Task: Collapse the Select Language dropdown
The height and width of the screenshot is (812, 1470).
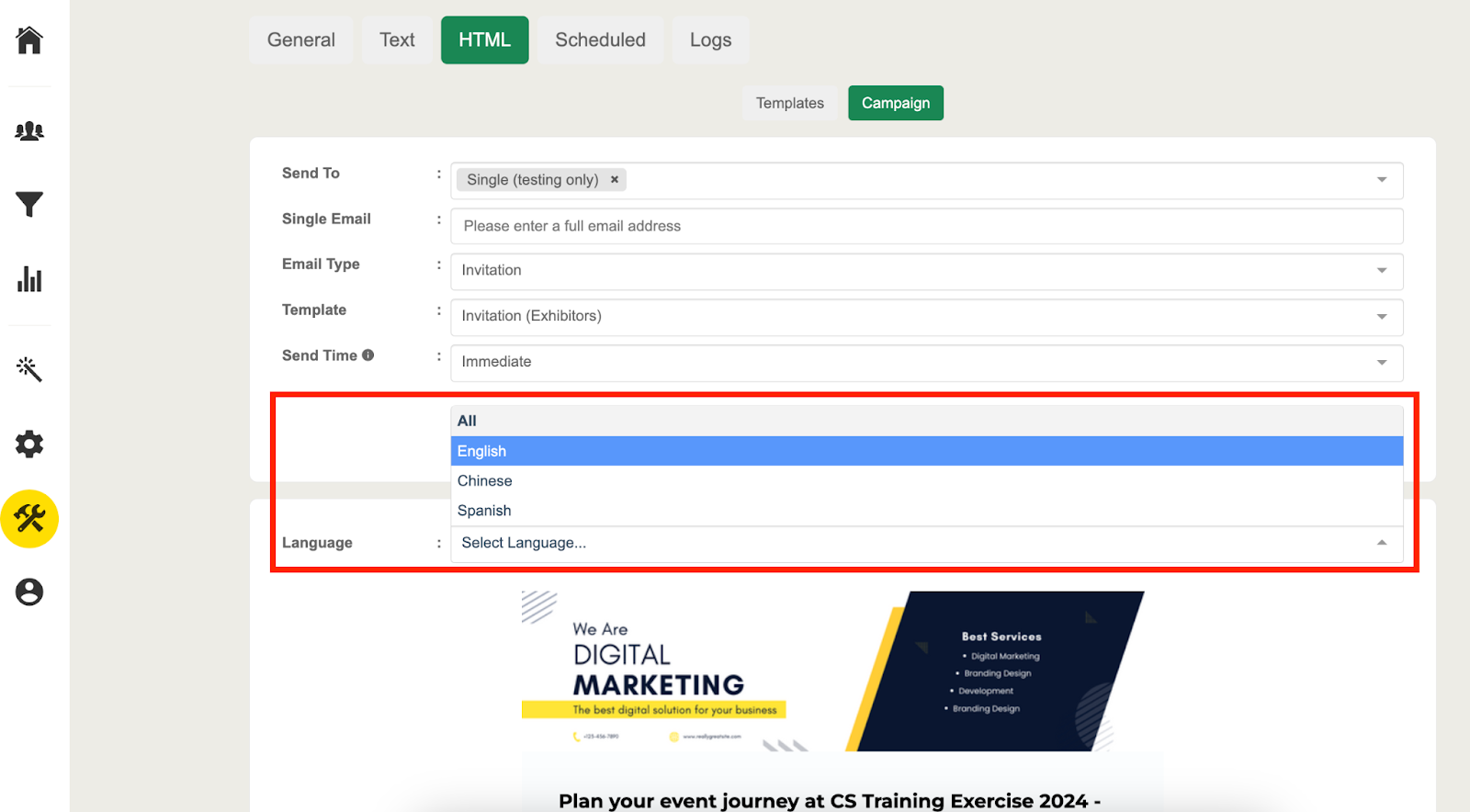Action: click(x=927, y=544)
